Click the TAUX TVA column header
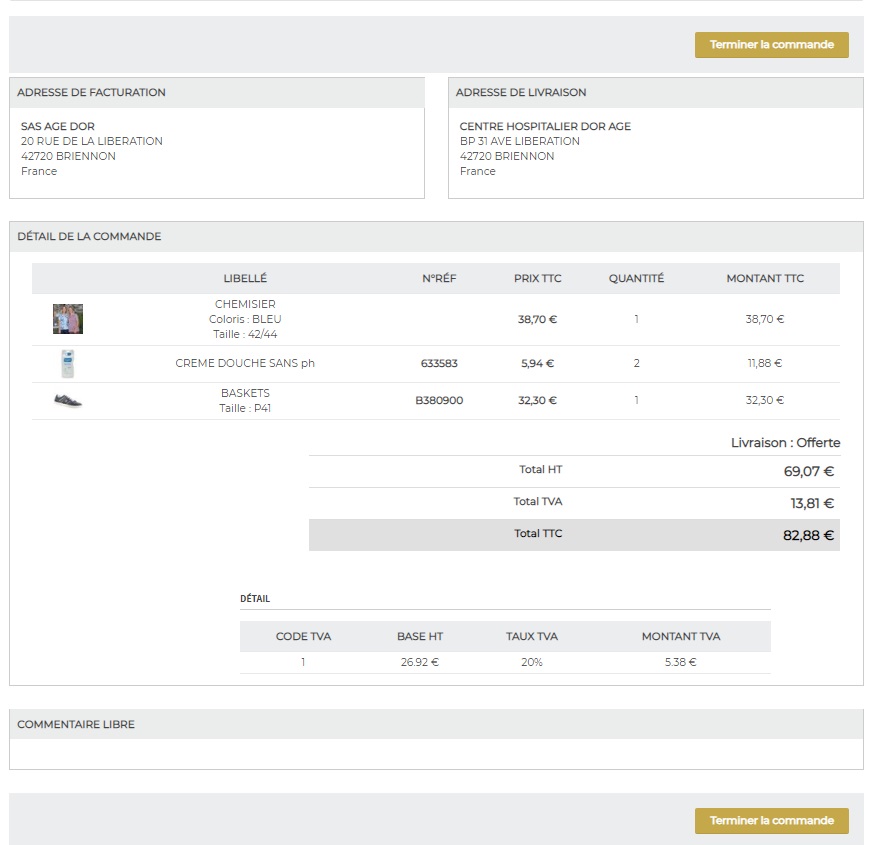This screenshot has width=873, height=845. click(532, 637)
